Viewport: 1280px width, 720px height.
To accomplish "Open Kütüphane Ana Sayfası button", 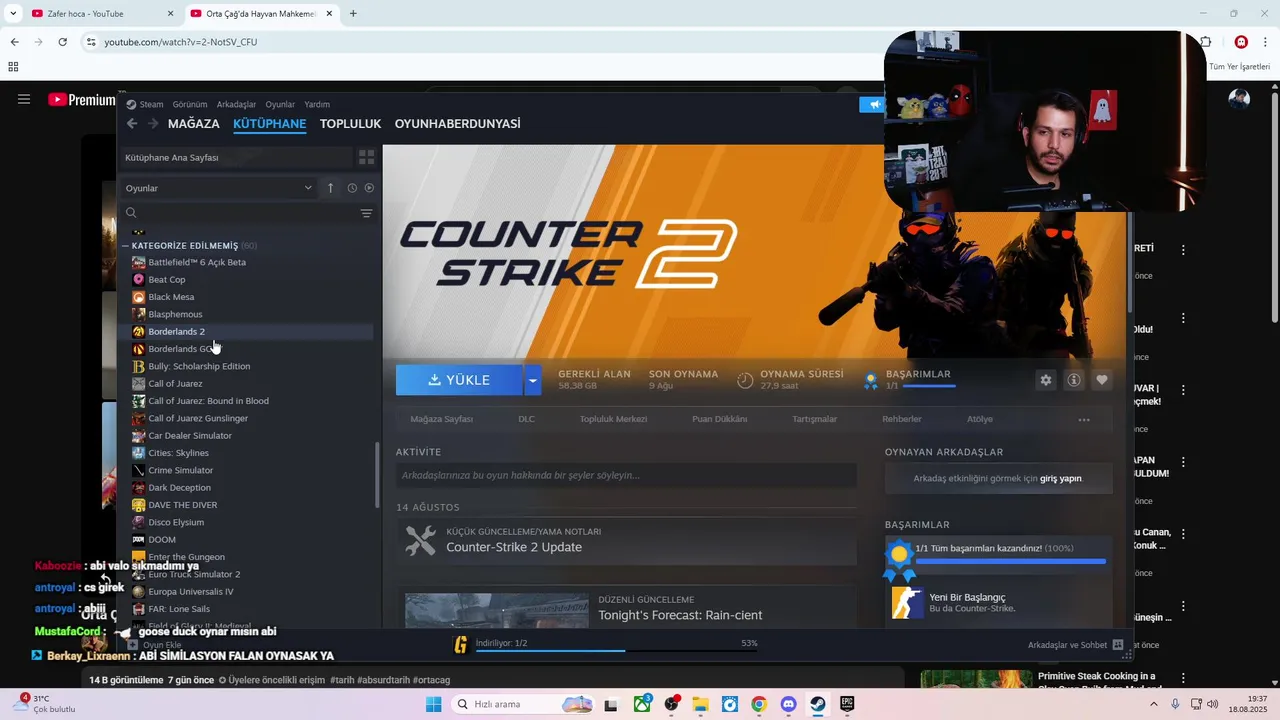I will pyautogui.click(x=235, y=158).
